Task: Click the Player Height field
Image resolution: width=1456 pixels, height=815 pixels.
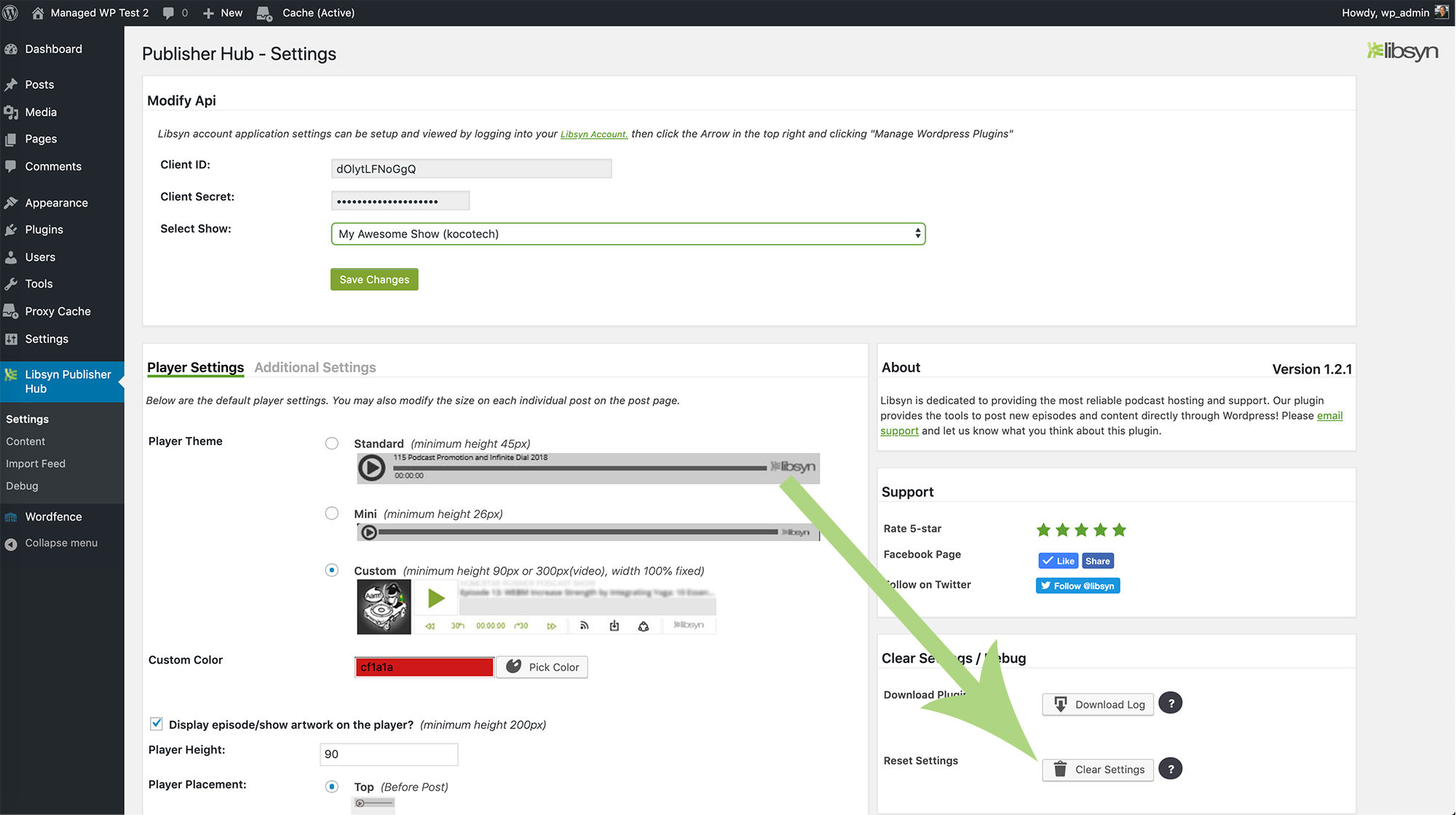Action: click(389, 755)
